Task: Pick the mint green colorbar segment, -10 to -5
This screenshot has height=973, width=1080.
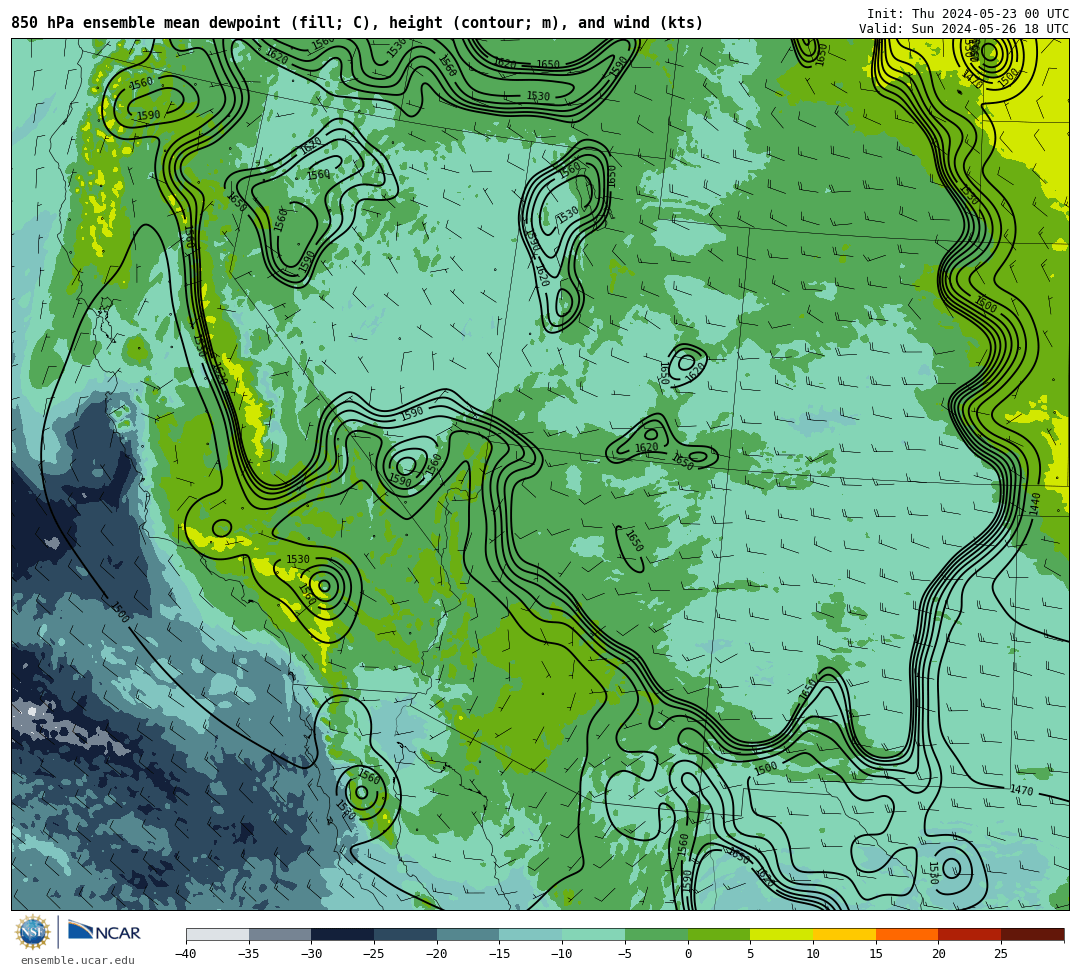Action: point(594,934)
